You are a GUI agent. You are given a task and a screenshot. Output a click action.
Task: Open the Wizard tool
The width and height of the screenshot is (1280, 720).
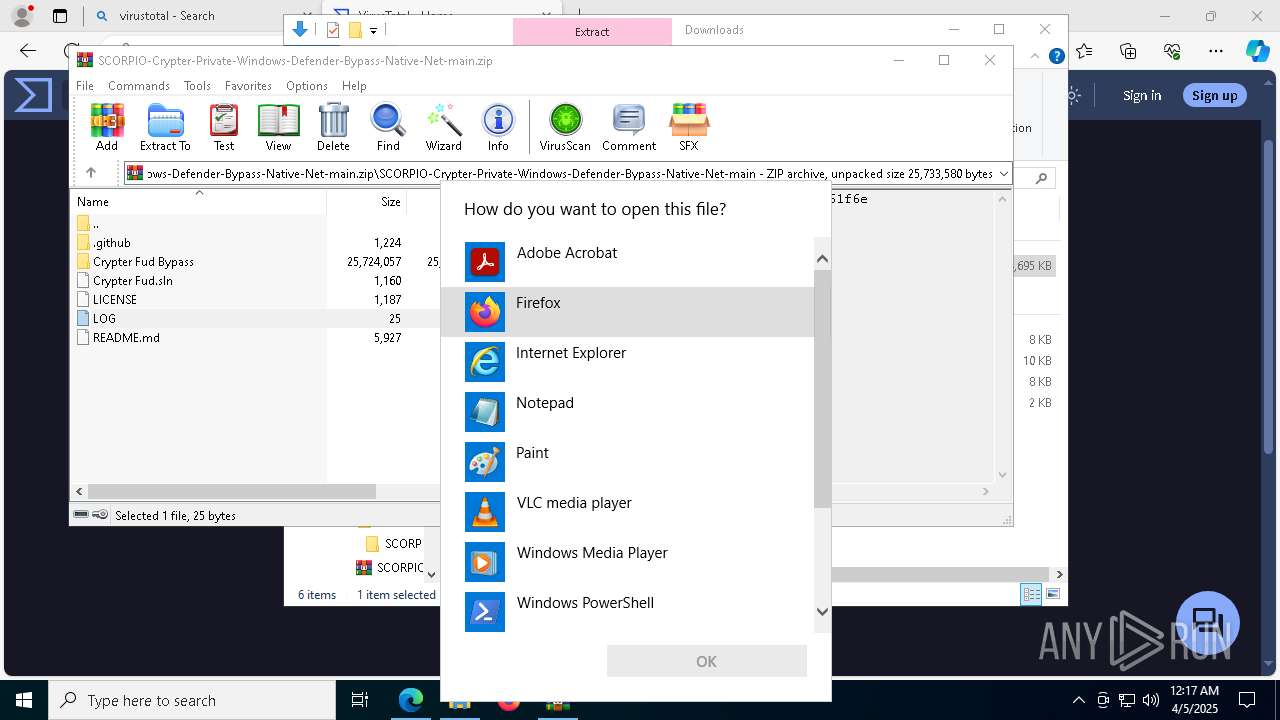tap(443, 127)
